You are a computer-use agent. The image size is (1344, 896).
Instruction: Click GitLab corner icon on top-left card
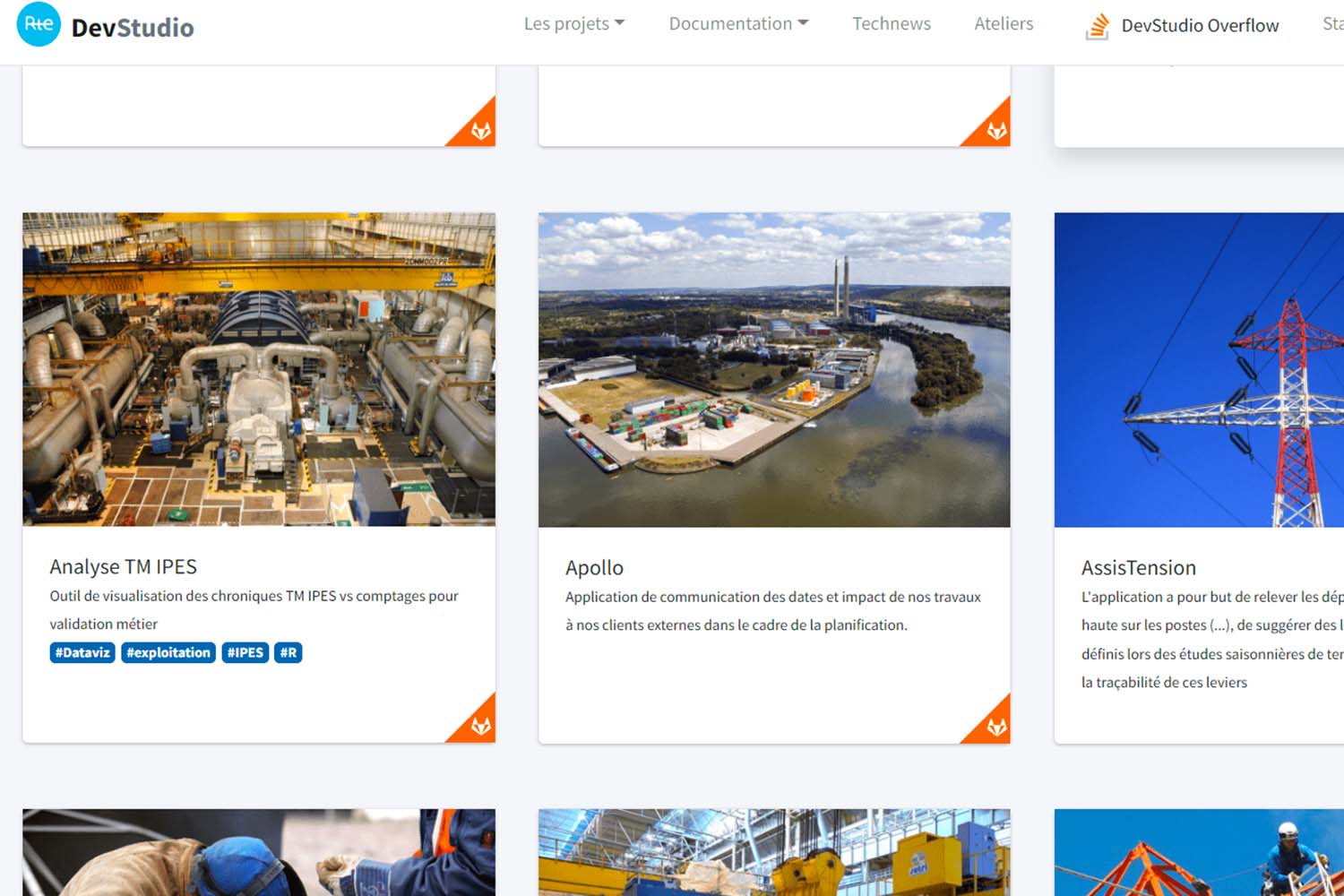coord(480,131)
